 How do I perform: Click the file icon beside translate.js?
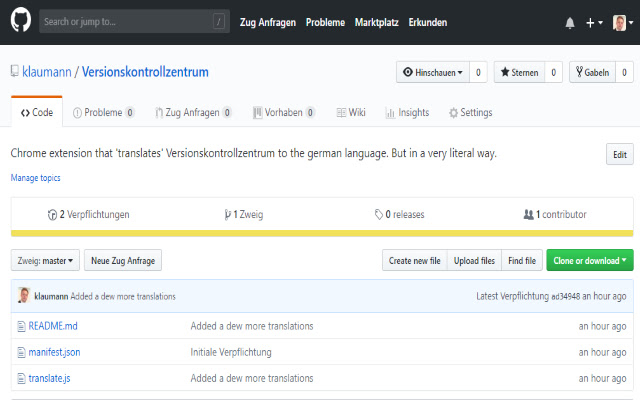pyautogui.click(x=21, y=378)
